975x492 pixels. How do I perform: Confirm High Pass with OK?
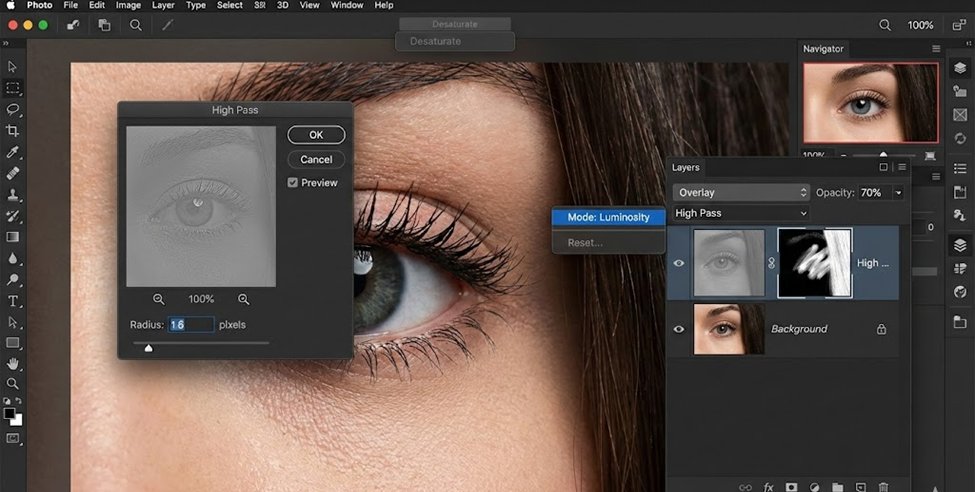316,135
